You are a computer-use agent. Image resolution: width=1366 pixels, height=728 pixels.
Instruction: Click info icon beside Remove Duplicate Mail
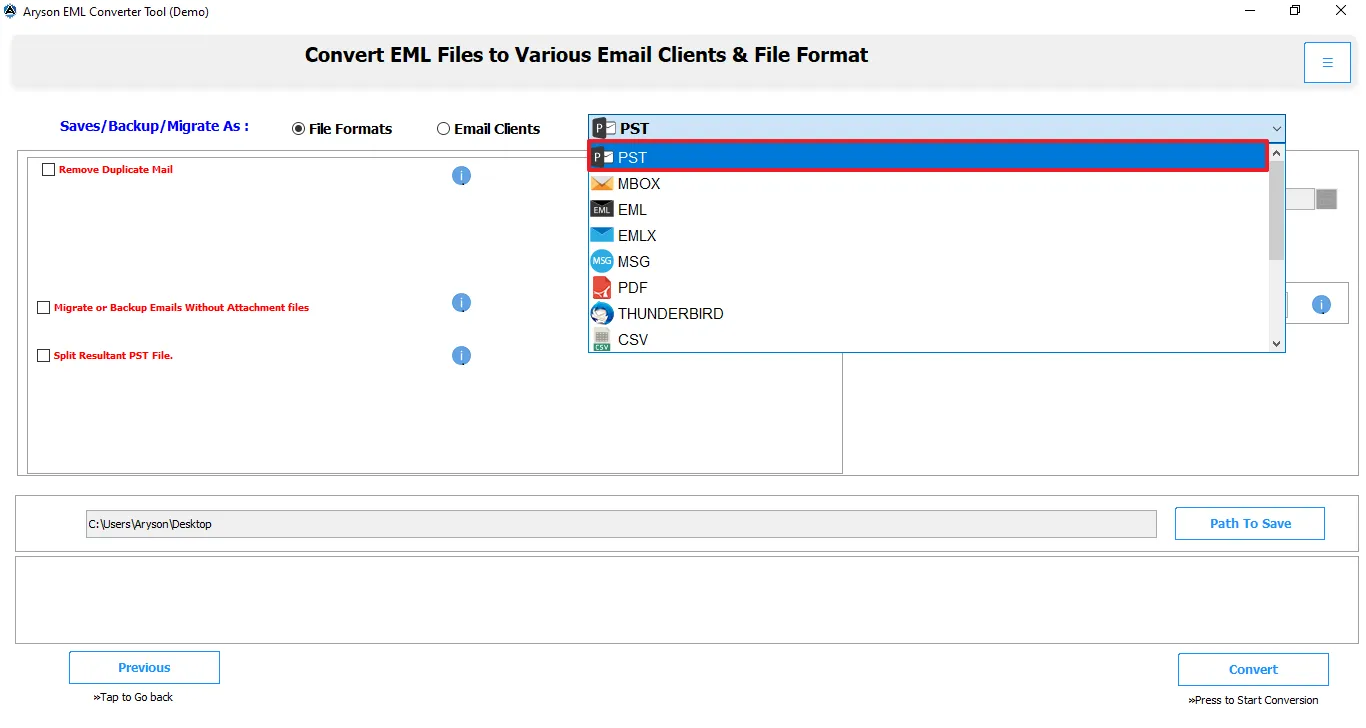461,176
